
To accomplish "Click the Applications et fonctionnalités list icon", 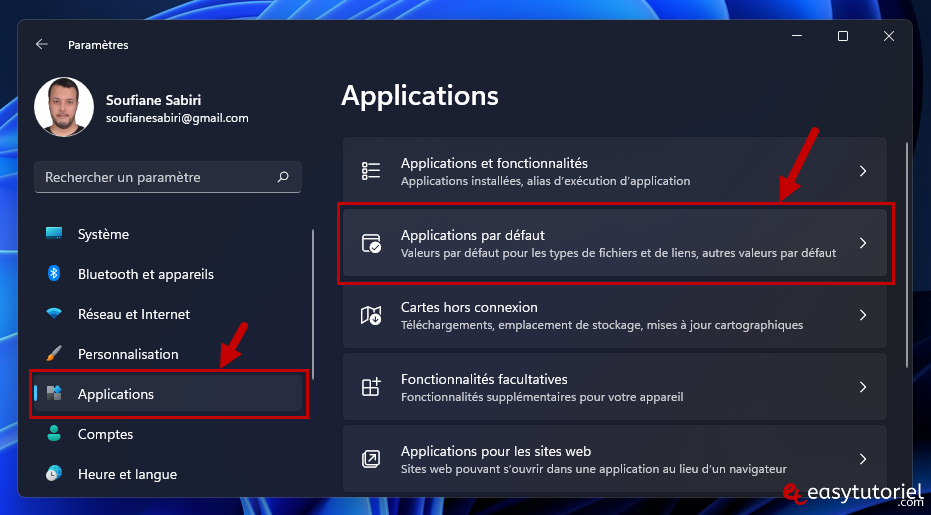I will pyautogui.click(x=371, y=170).
